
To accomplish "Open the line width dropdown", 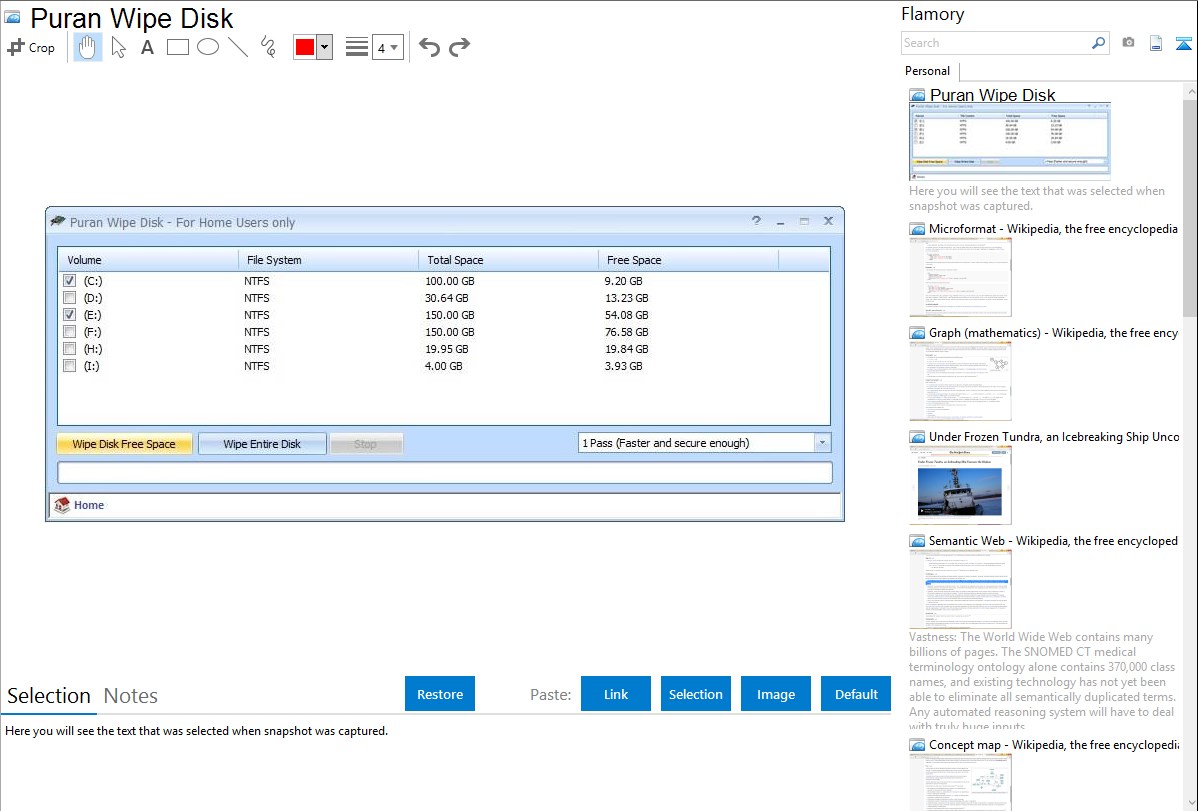I will [x=387, y=47].
